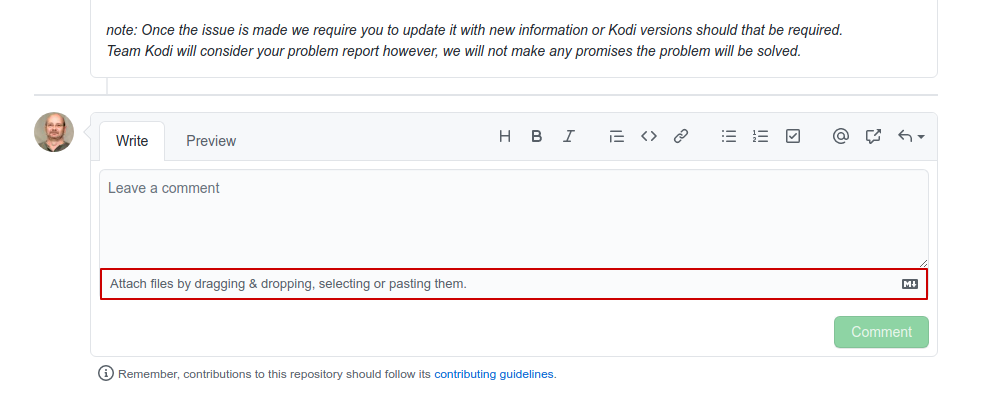Apply italic text formatting icon
The height and width of the screenshot is (419, 986).
[568, 136]
